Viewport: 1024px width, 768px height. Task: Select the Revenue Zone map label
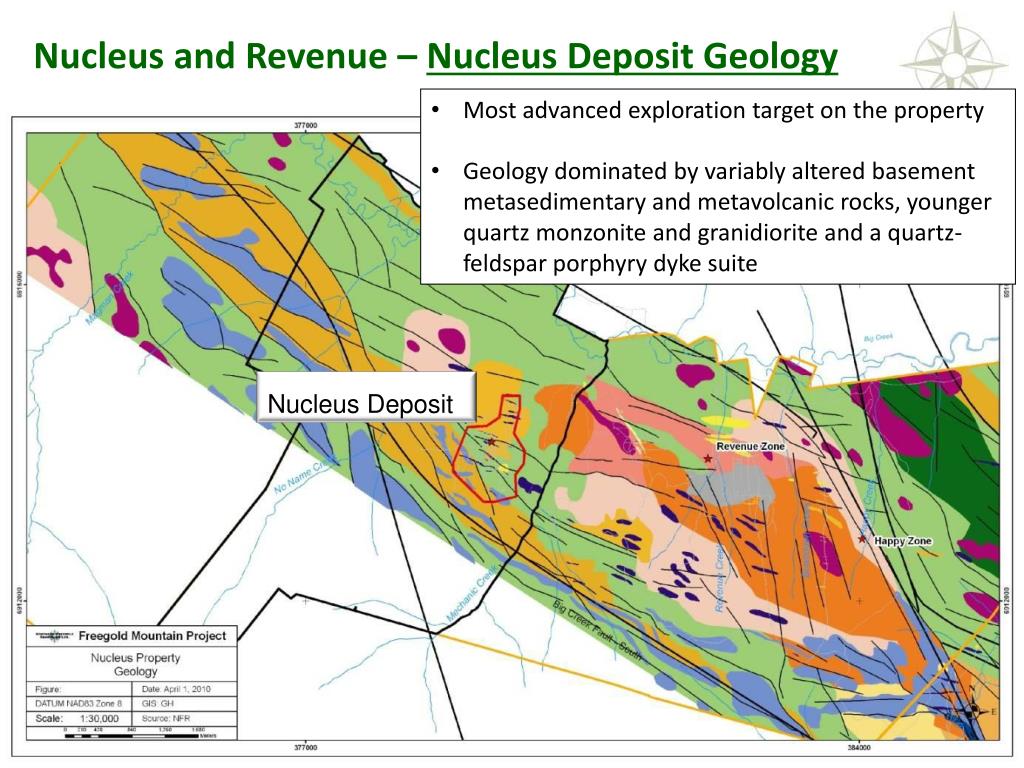750,446
